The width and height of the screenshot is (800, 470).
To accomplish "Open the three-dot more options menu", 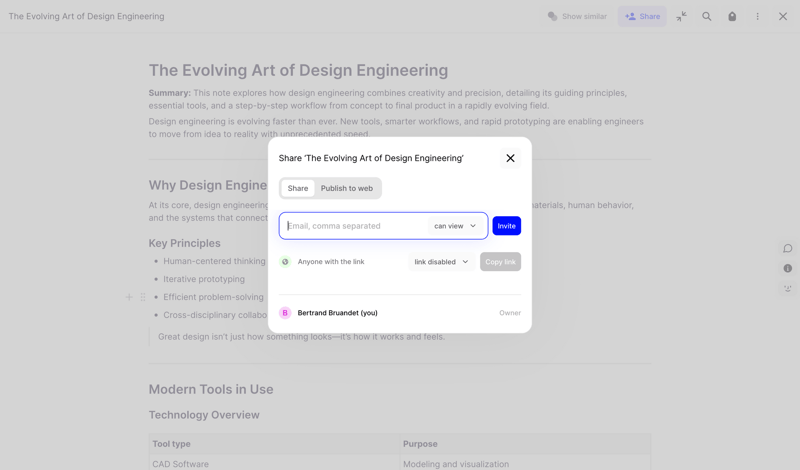I will coord(757,16).
